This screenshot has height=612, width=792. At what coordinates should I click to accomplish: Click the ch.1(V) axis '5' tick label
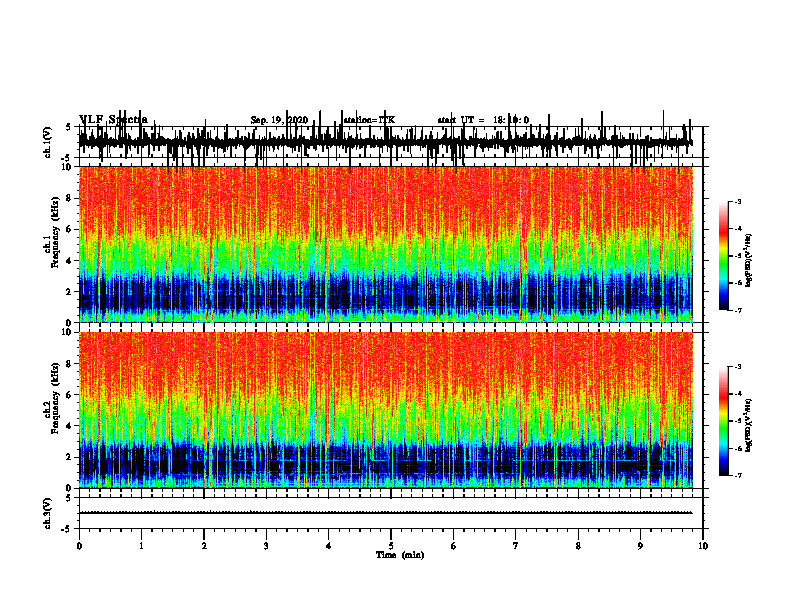point(69,127)
